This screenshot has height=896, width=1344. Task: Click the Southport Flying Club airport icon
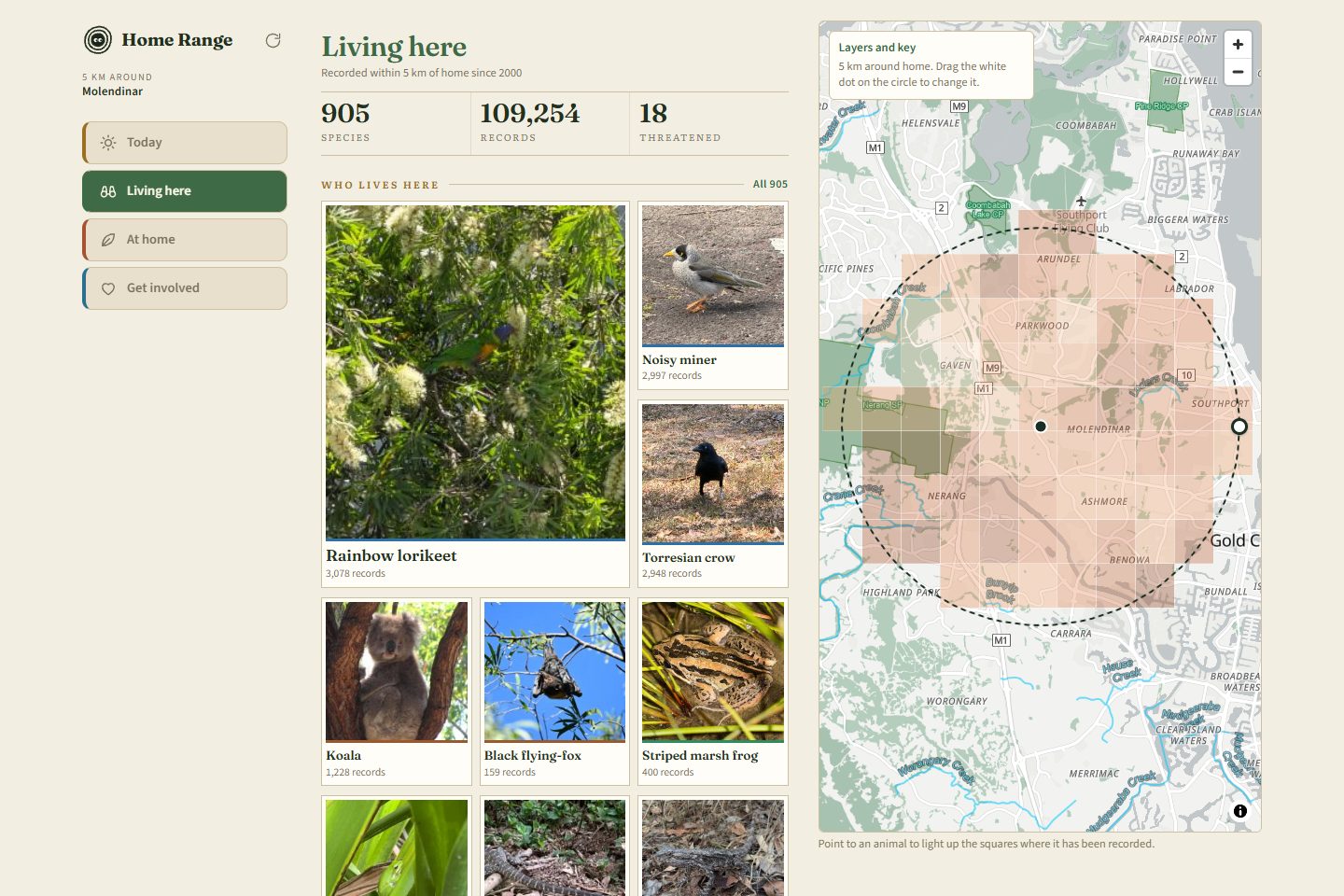tap(1081, 201)
